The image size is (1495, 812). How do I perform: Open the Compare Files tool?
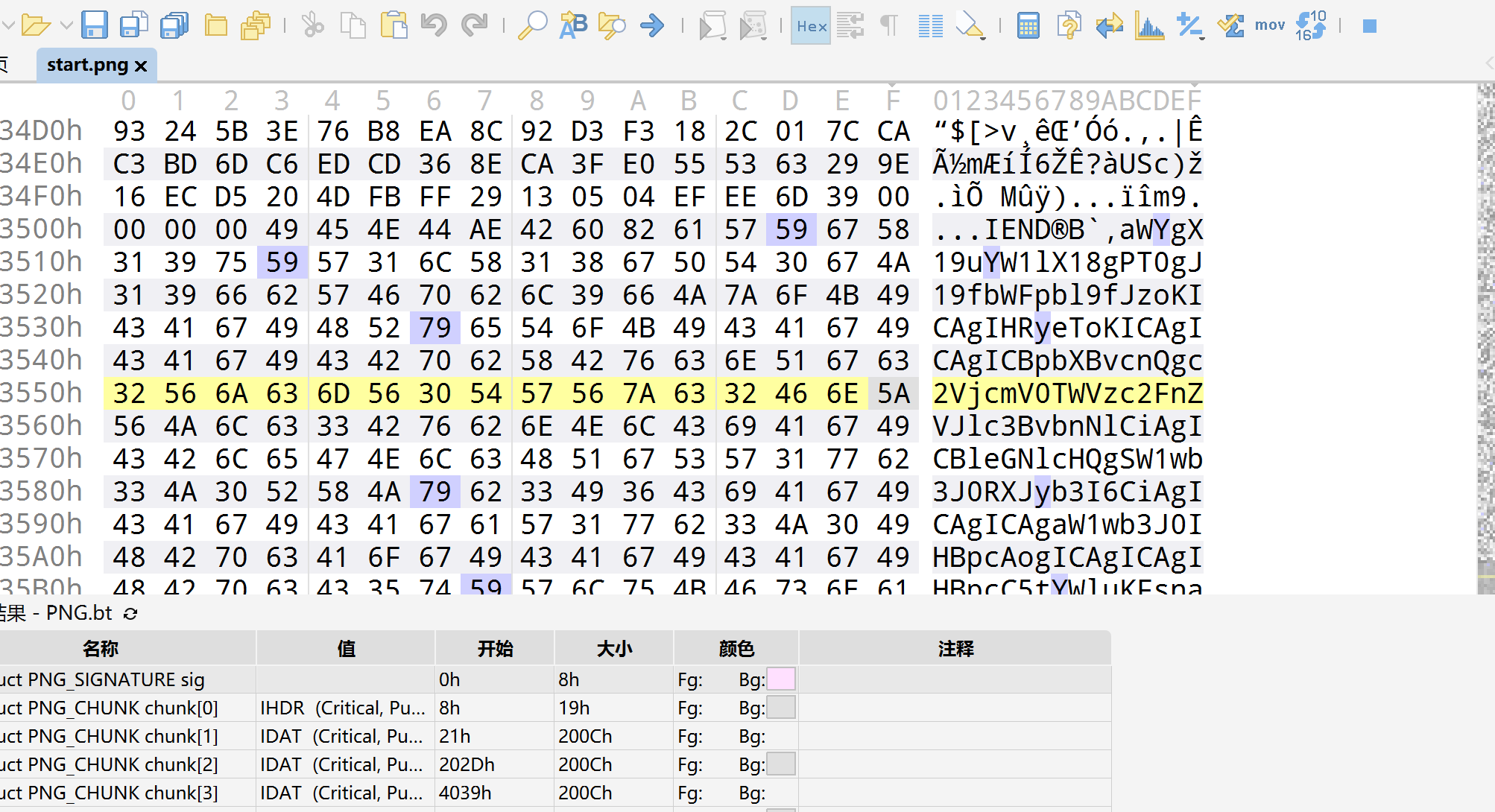tap(1069, 26)
